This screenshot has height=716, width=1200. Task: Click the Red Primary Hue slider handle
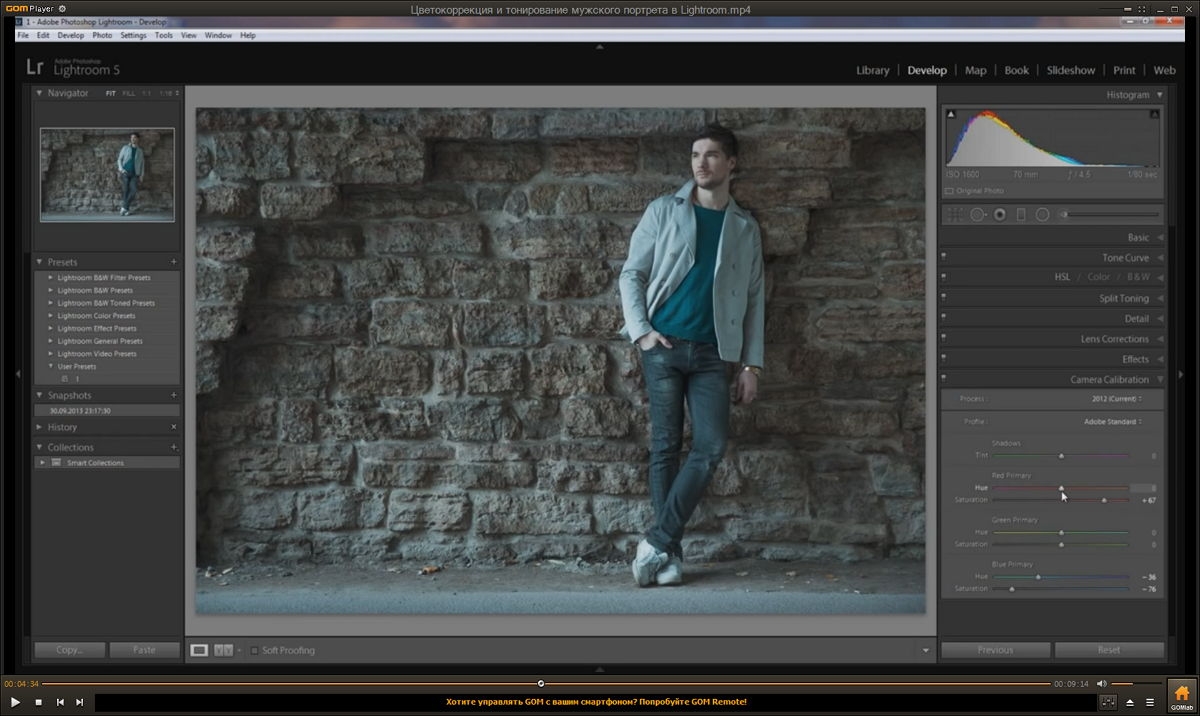coord(1061,487)
